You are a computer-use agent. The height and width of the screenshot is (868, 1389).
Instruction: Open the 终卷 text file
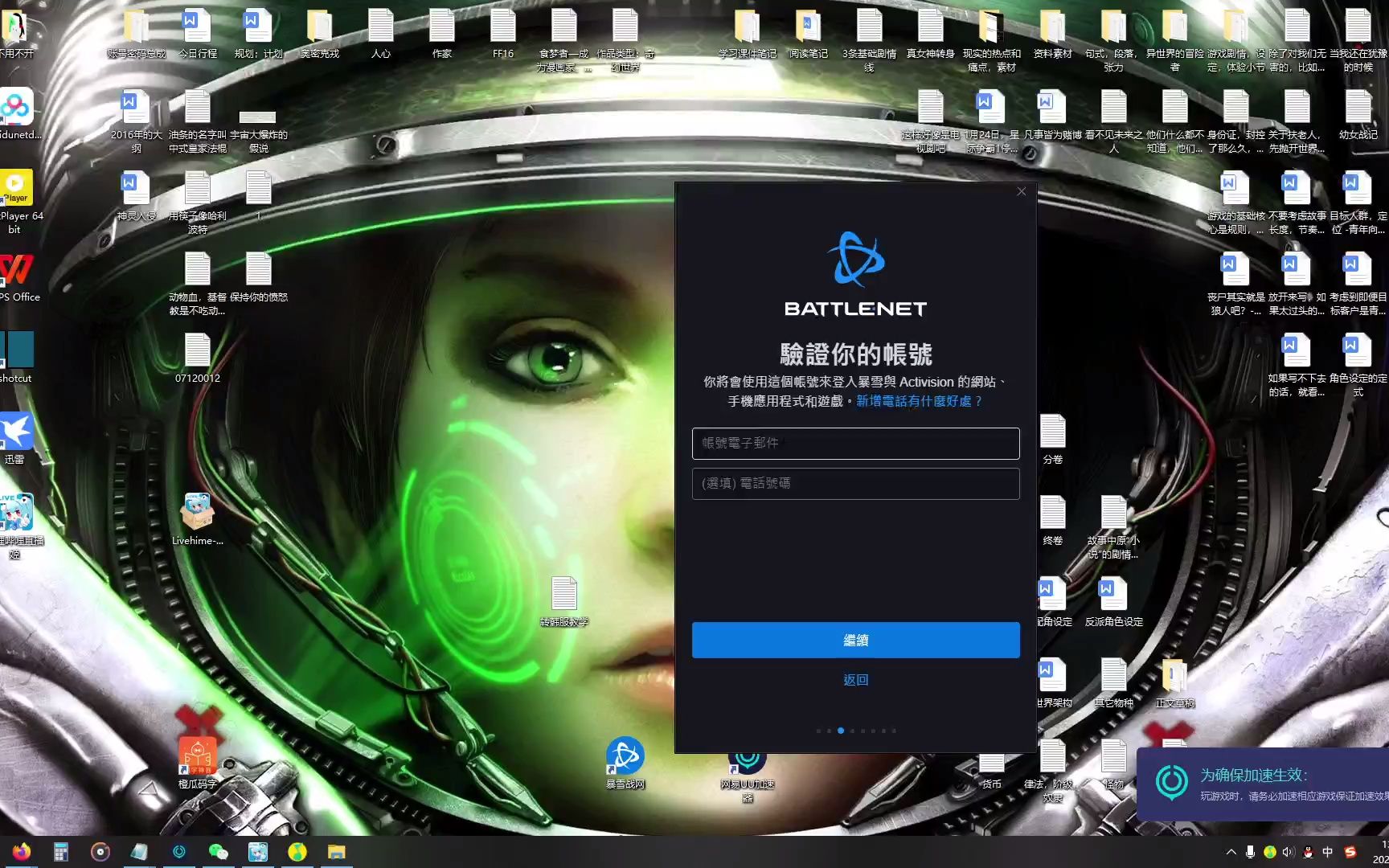pos(1053,520)
